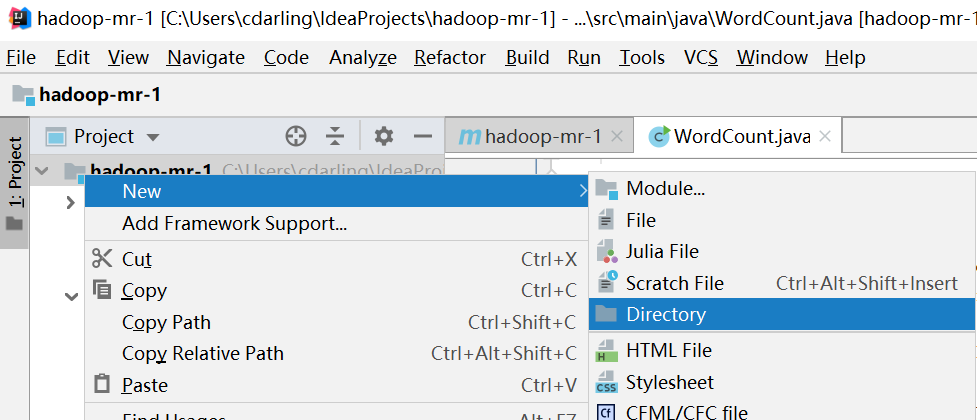Click the Java class icon on WordCount.java tab
The image size is (977, 420).
coord(659,136)
